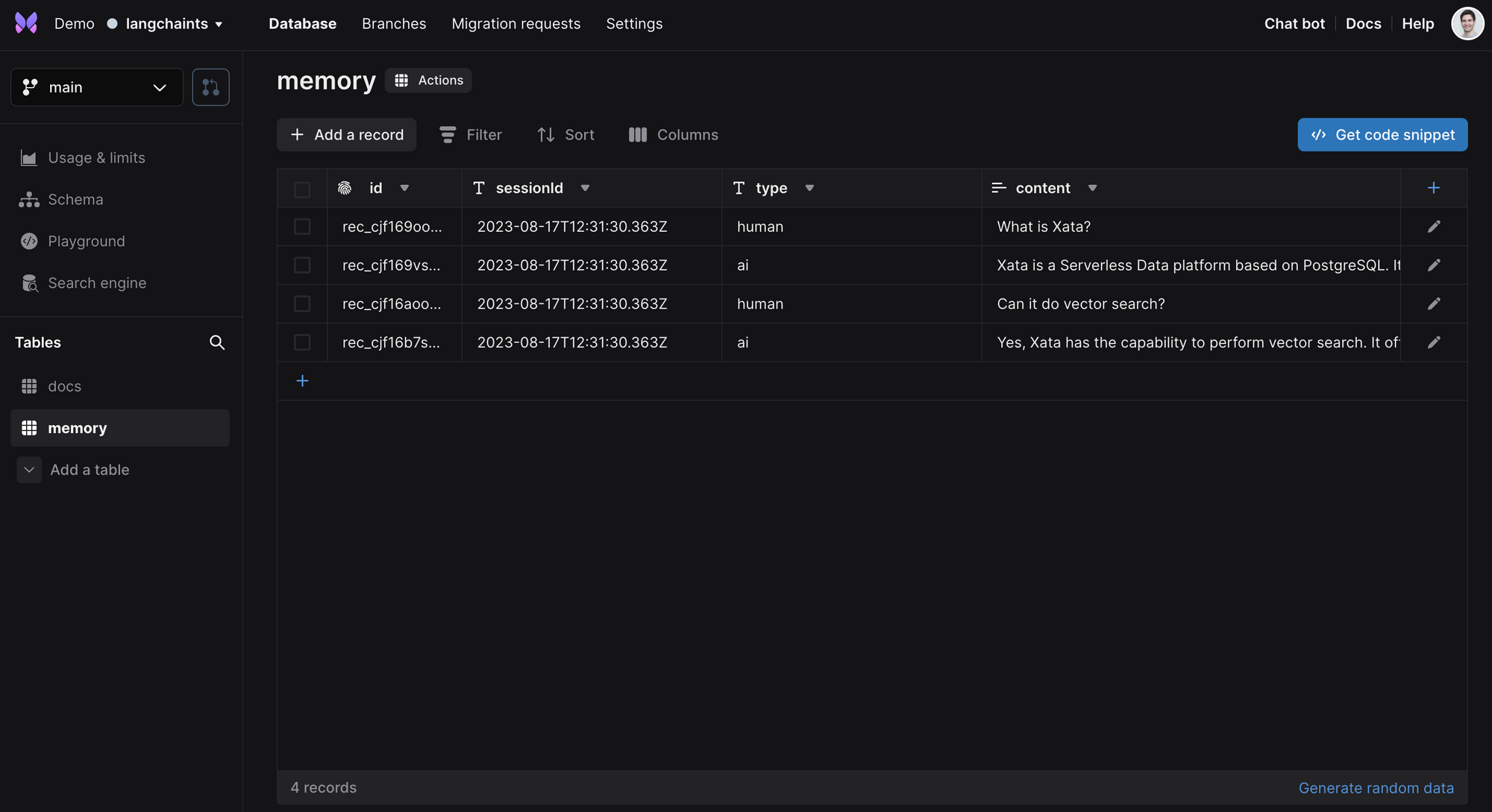Open the sessionId column dropdown arrow
Image resolution: width=1492 pixels, height=812 pixels.
pyautogui.click(x=585, y=188)
